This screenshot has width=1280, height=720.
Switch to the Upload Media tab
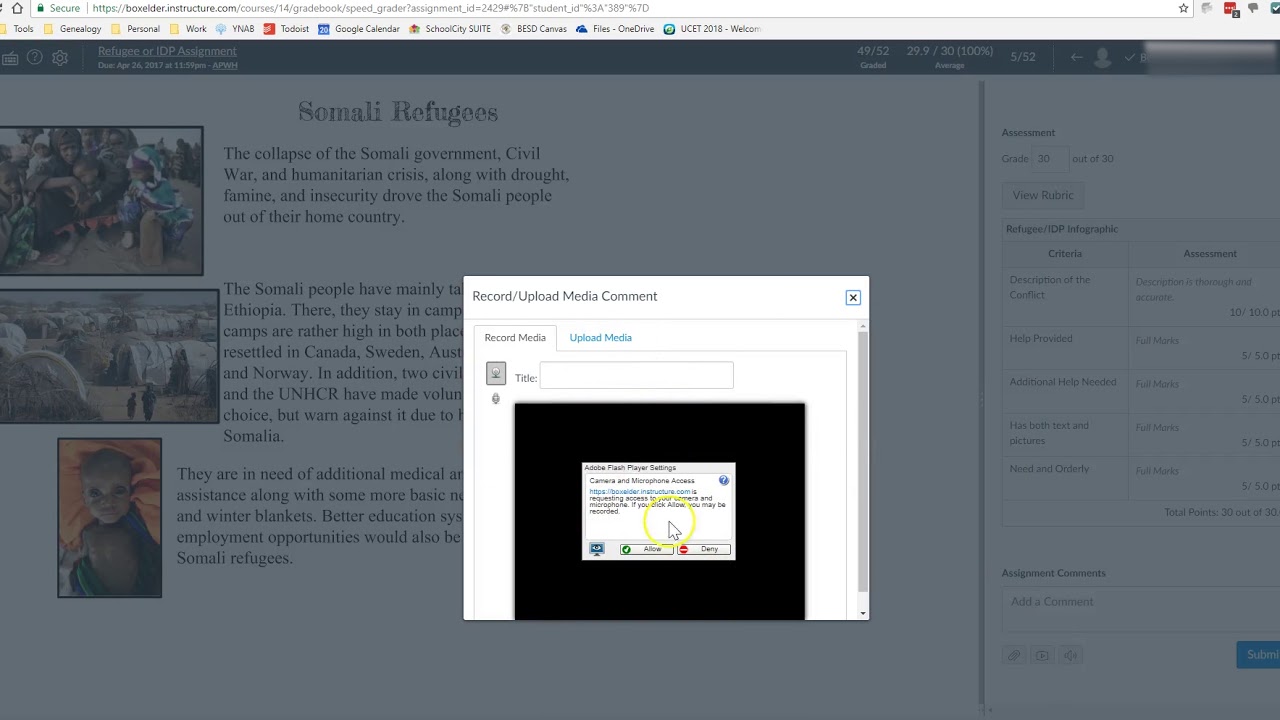pos(600,338)
